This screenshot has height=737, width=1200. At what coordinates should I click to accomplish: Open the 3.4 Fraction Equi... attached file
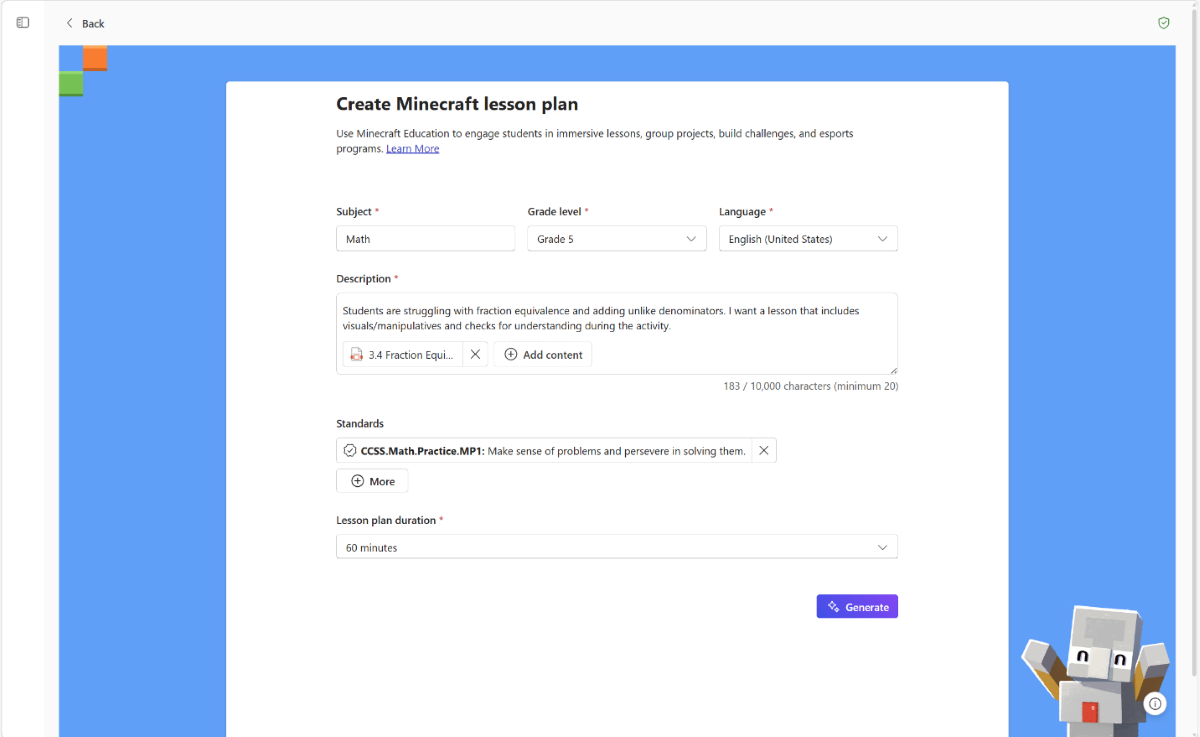[403, 355]
